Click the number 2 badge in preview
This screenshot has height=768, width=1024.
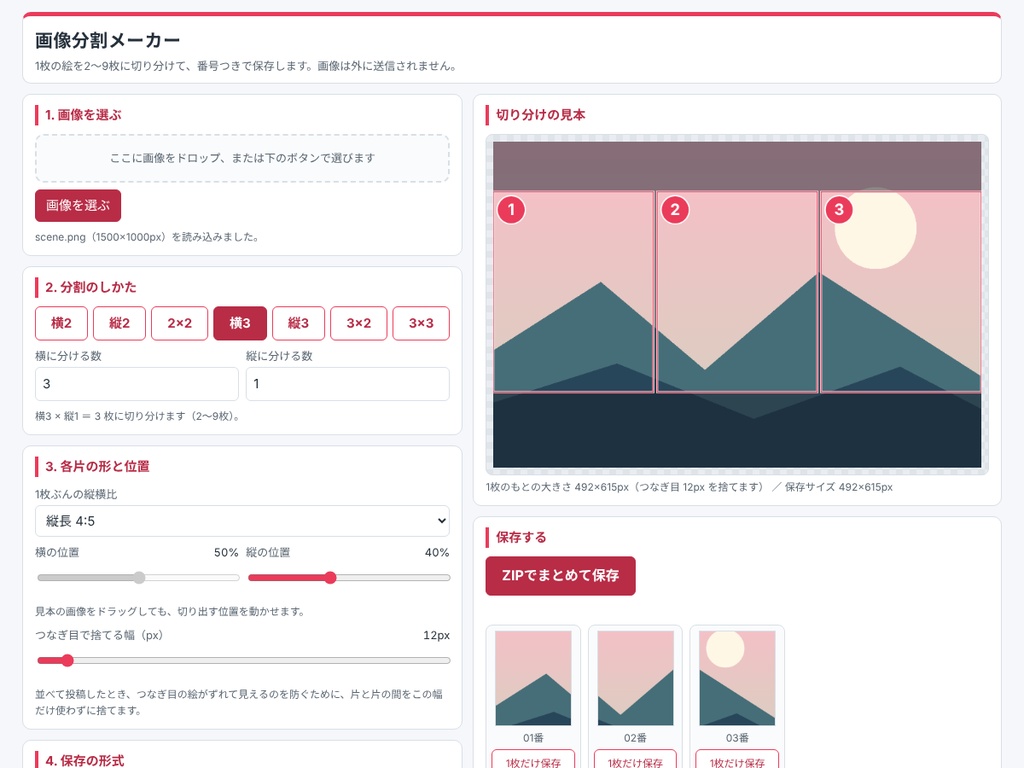tap(675, 210)
